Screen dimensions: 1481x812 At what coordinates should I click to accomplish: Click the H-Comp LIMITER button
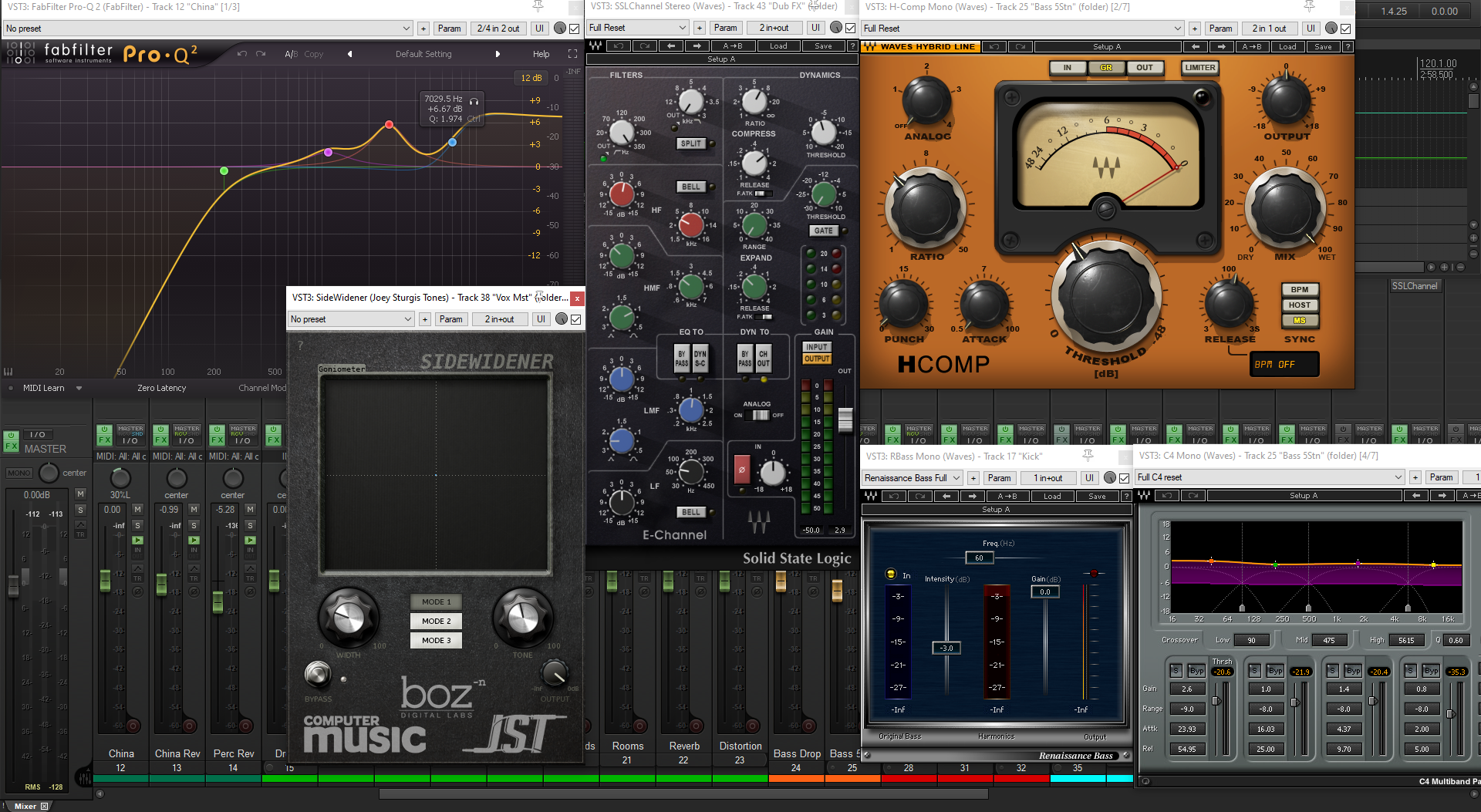pos(1199,68)
